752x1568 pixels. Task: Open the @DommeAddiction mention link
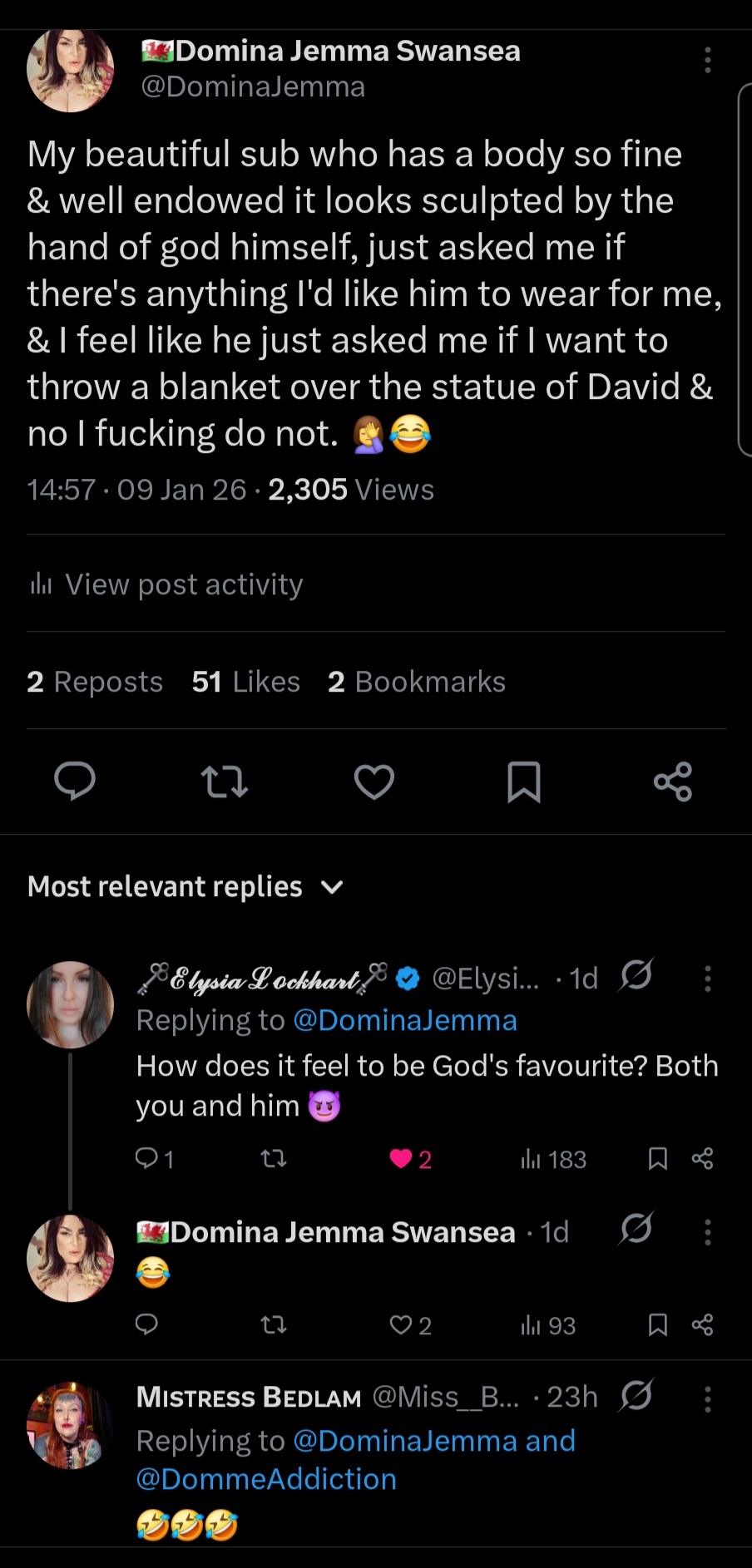[x=266, y=1479]
